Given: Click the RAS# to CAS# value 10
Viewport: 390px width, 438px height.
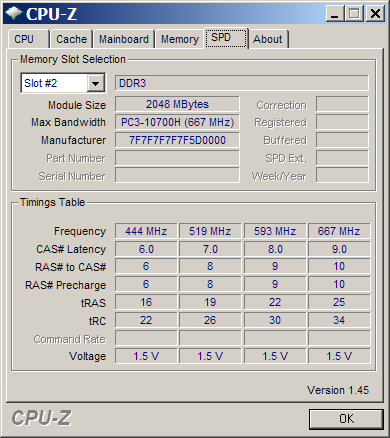Looking at the screenshot, I should click(x=339, y=266).
